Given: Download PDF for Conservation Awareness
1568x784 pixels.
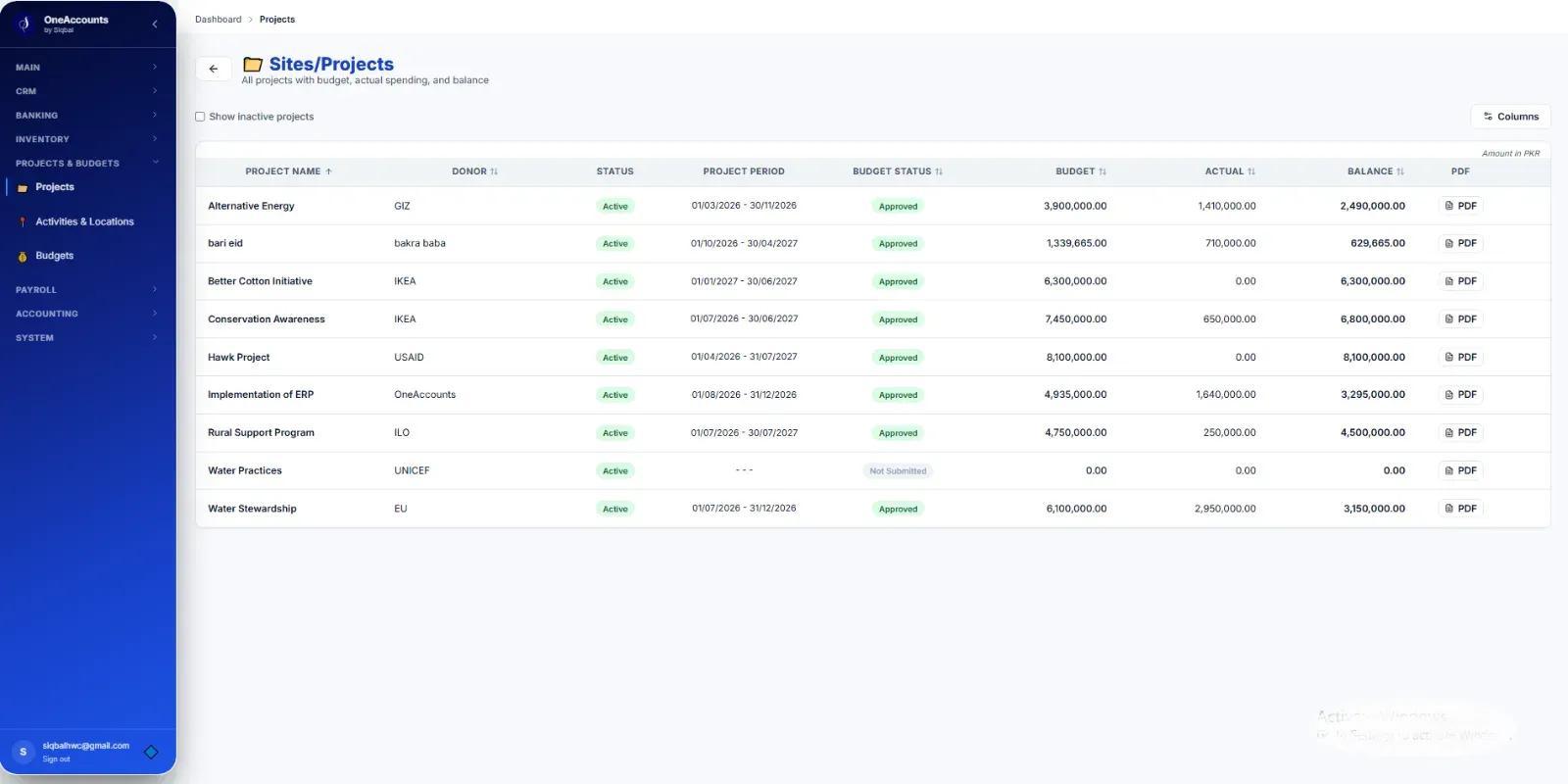Looking at the screenshot, I should 1460,319.
